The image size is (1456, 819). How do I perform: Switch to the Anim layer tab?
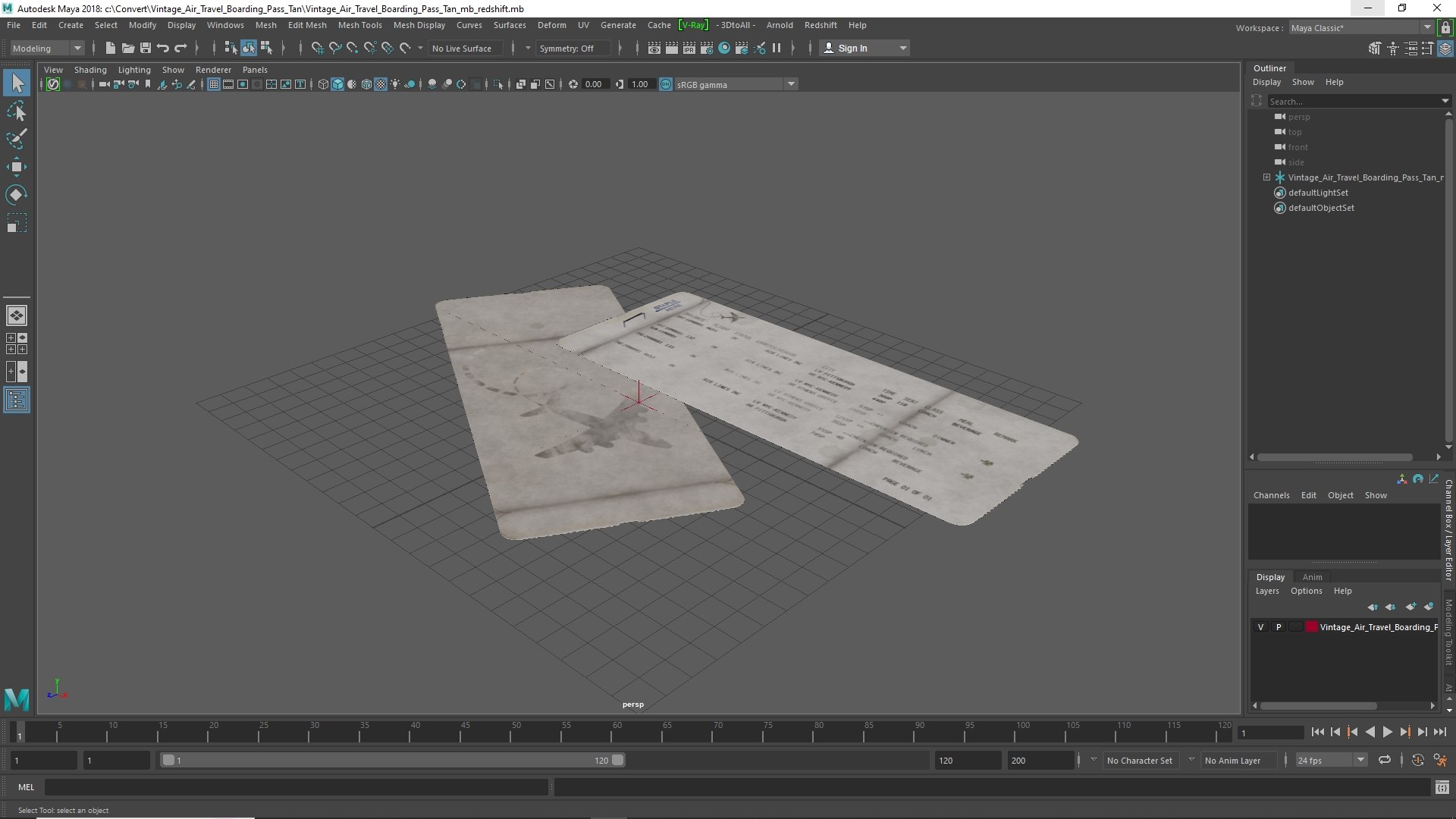(1312, 577)
